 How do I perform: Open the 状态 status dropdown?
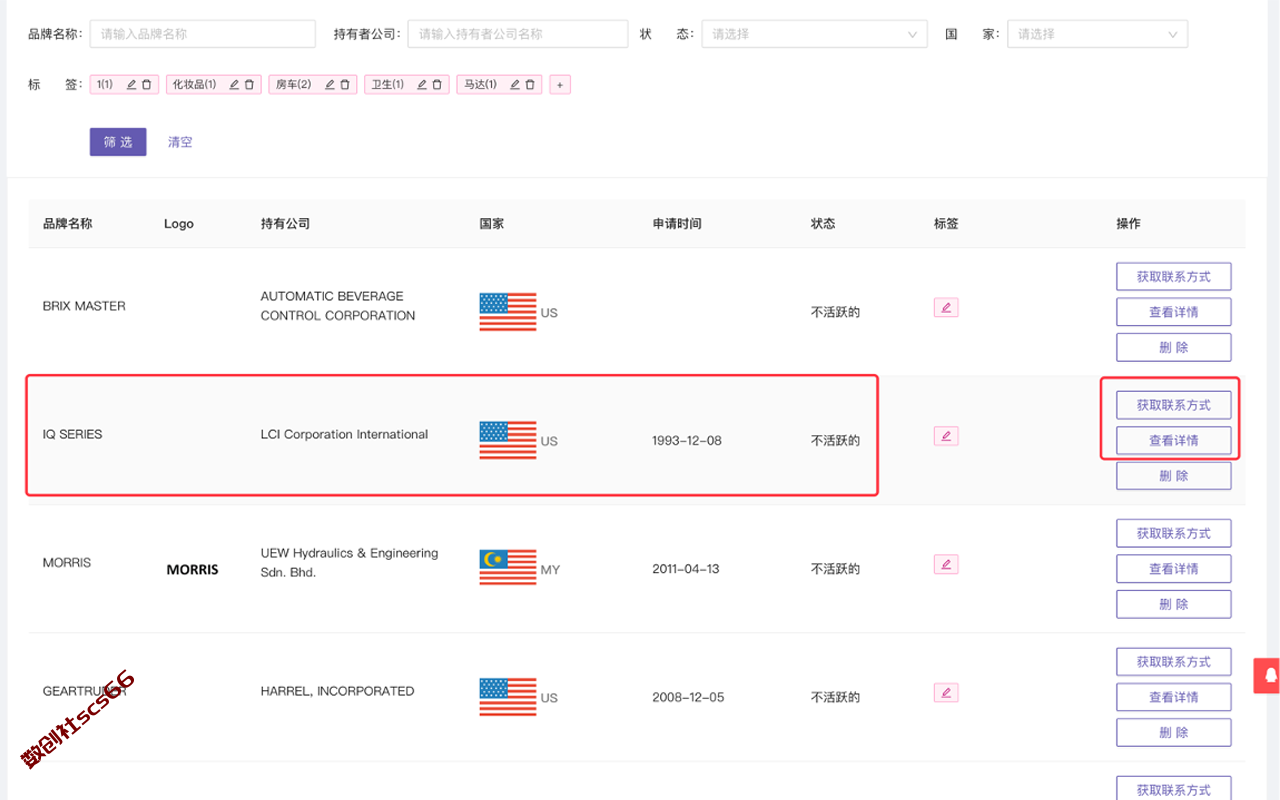pyautogui.click(x=813, y=34)
